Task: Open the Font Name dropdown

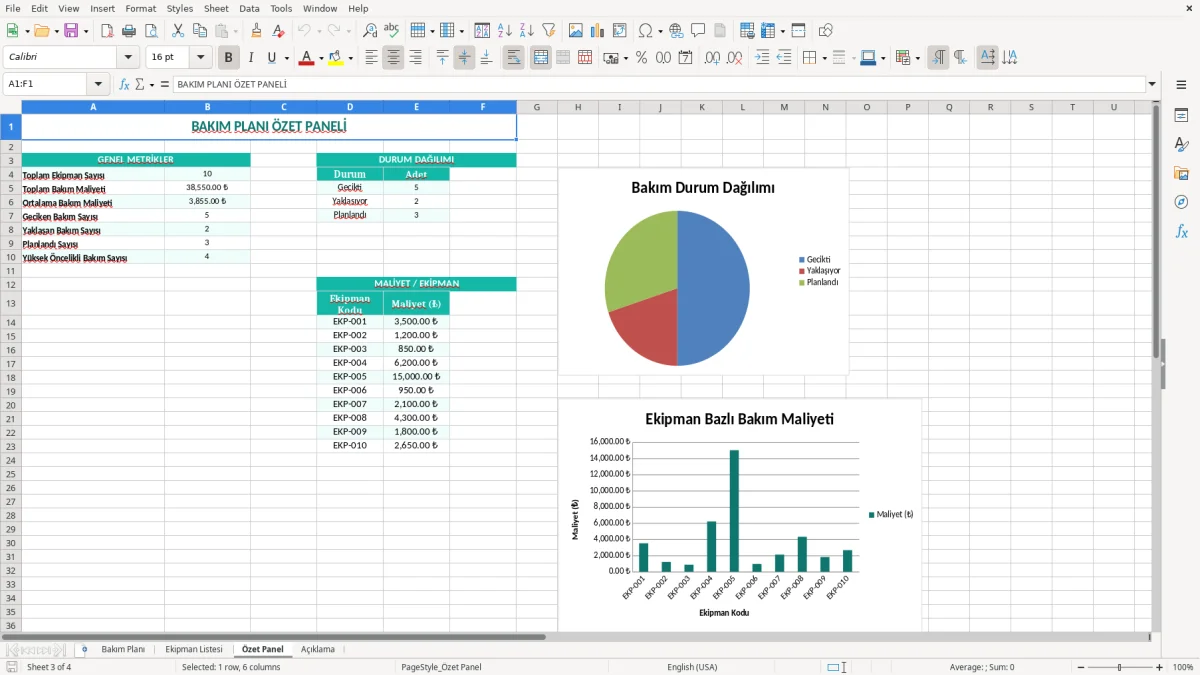Action: 128,58
